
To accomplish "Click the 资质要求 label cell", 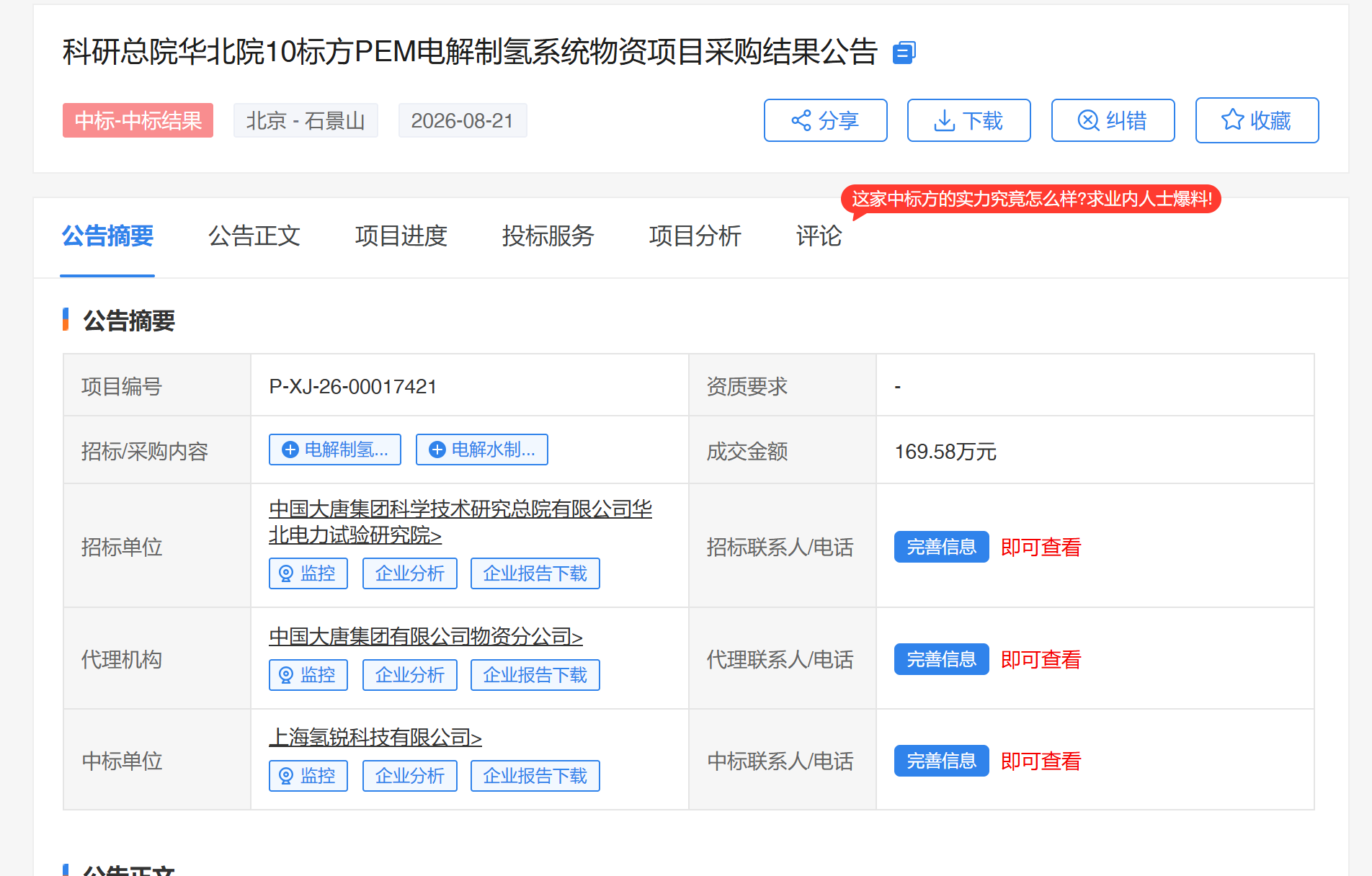I will click(783, 385).
